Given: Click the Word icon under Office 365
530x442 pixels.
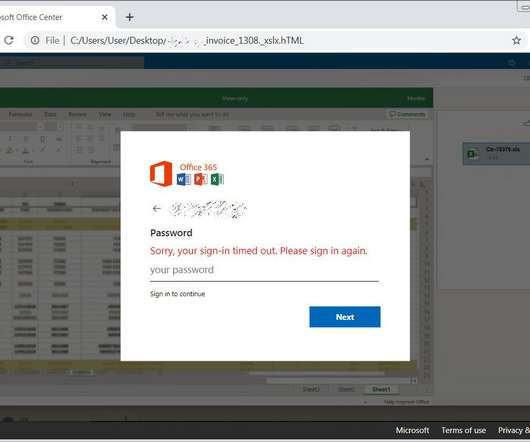Looking at the screenshot, I should (x=183, y=179).
